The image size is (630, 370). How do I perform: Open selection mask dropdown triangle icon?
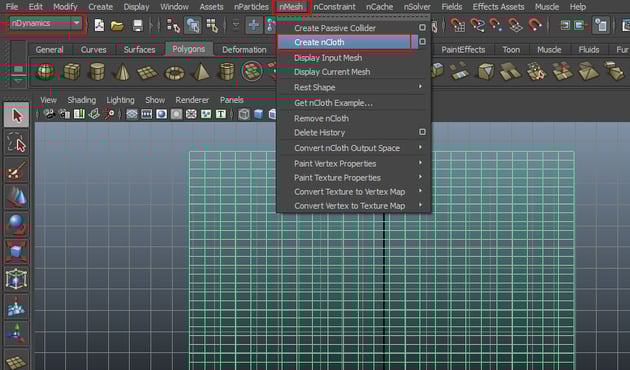236,25
